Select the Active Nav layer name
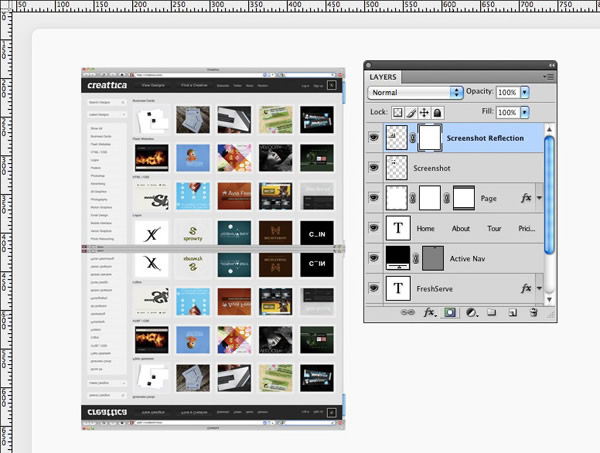Screen dimensions: 600x453 click(x=467, y=259)
